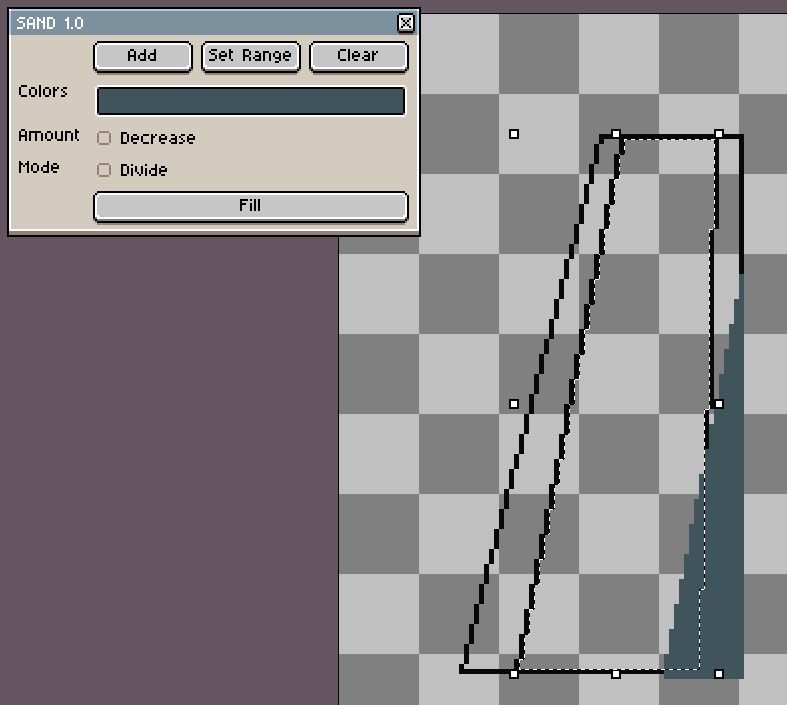Toggle the Divide mode checkbox
The height and width of the screenshot is (705, 787).
click(104, 170)
